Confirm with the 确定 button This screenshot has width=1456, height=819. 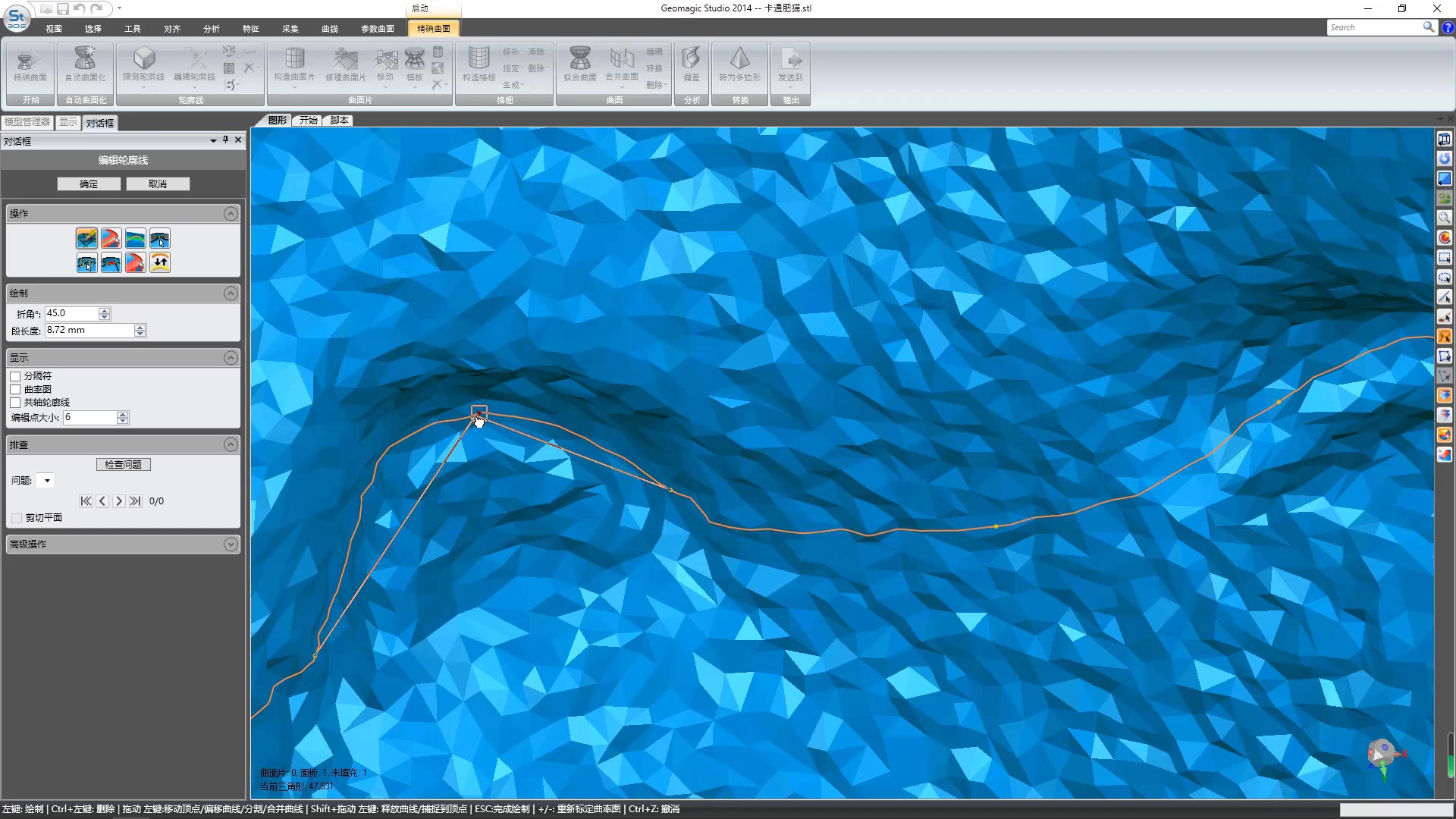[89, 184]
